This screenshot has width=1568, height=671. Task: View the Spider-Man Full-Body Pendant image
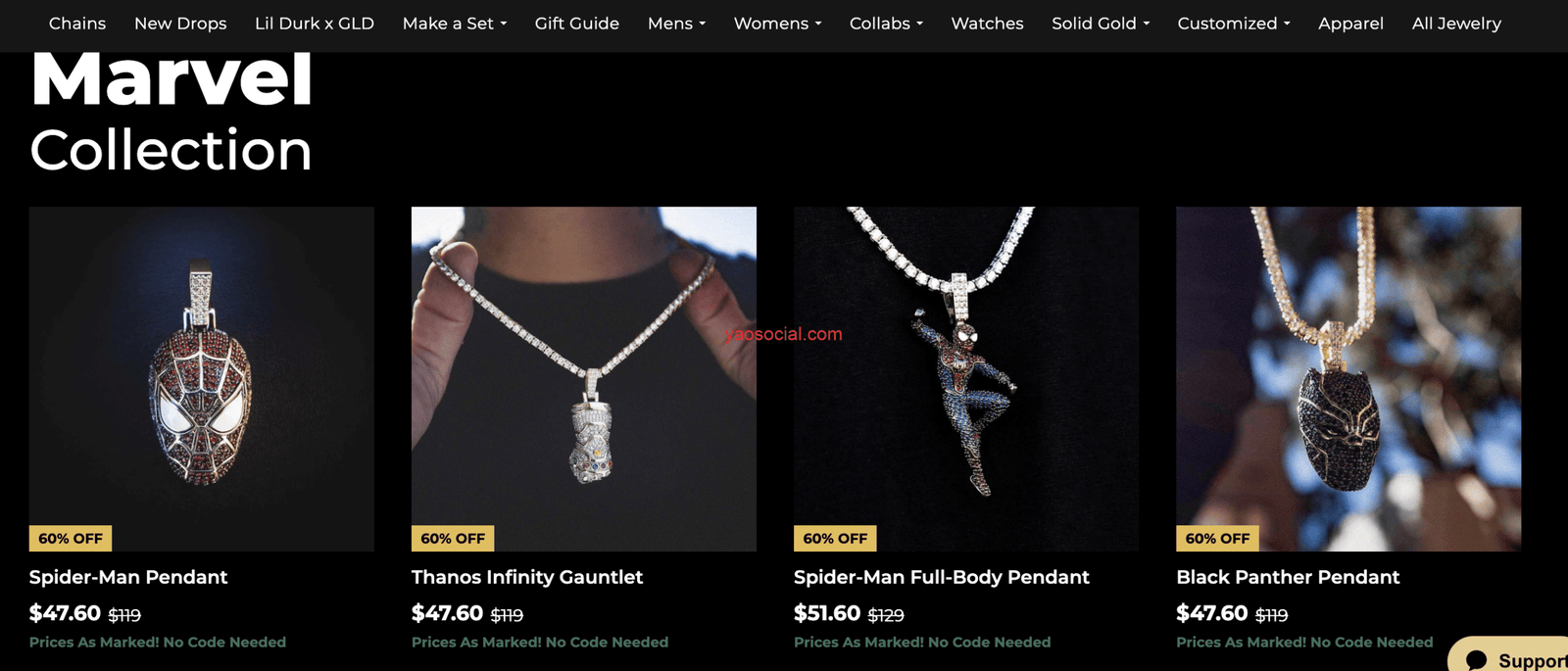[966, 378]
